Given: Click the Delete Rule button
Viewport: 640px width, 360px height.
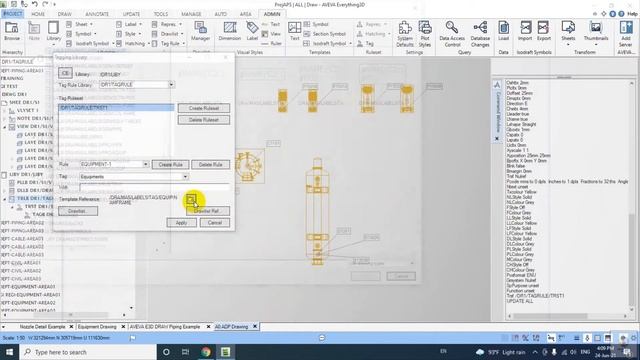Looking at the screenshot, I should [x=211, y=164].
